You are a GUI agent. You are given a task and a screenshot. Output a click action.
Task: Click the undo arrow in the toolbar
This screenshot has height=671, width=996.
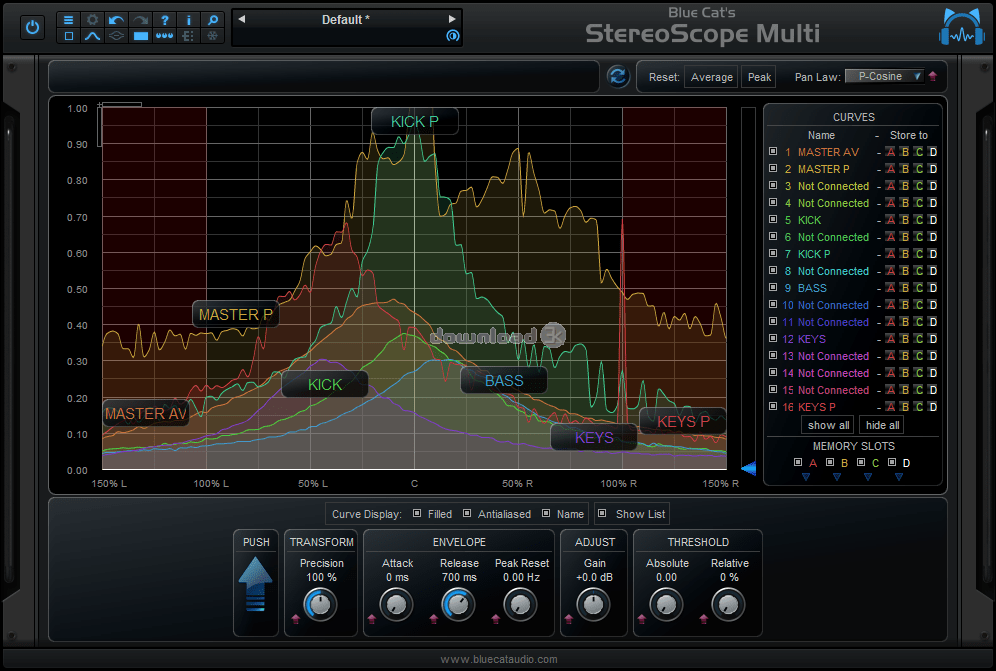(116, 20)
